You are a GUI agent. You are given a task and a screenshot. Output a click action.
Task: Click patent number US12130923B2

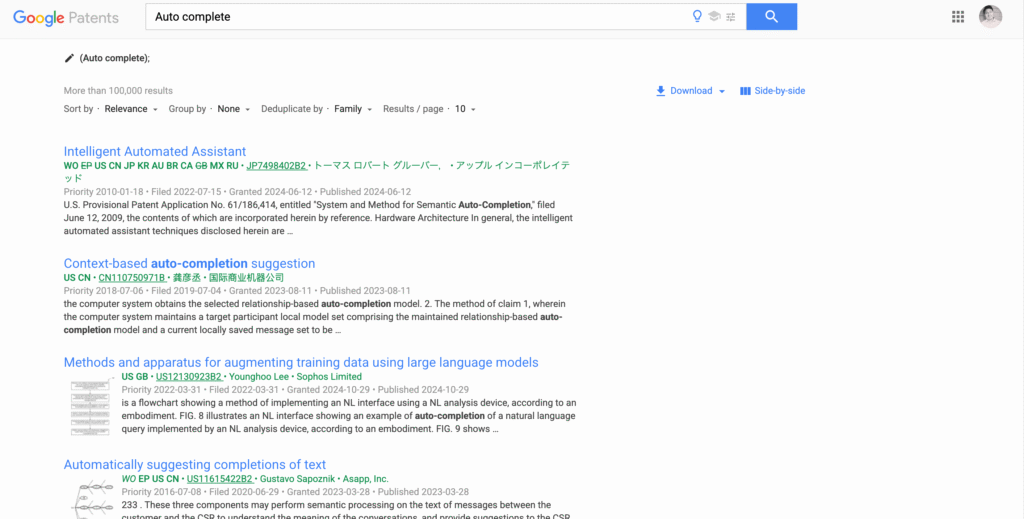click(x=188, y=377)
